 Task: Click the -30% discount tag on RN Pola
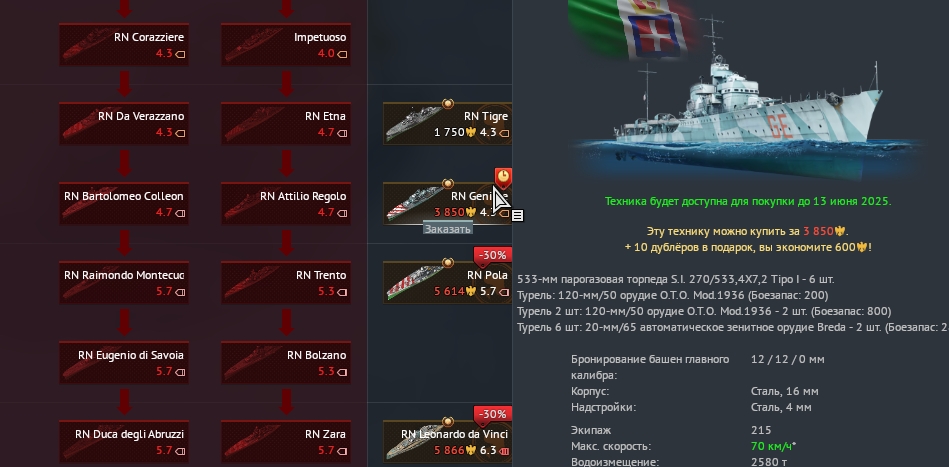493,255
